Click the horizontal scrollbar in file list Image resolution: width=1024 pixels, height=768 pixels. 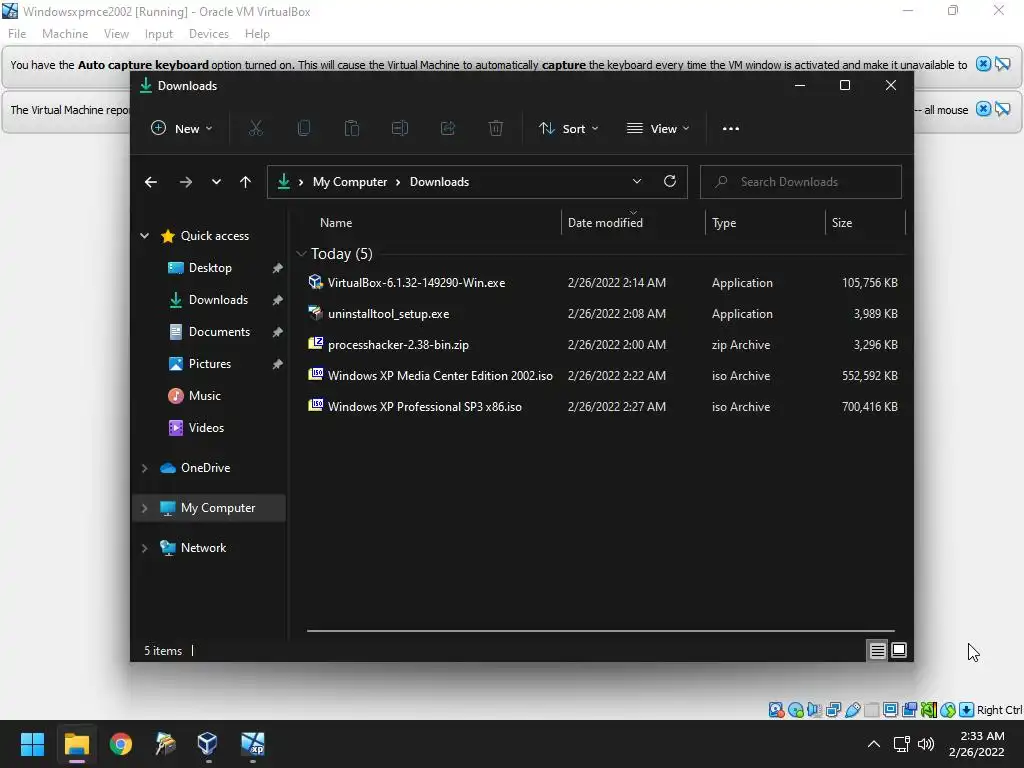pos(601,631)
